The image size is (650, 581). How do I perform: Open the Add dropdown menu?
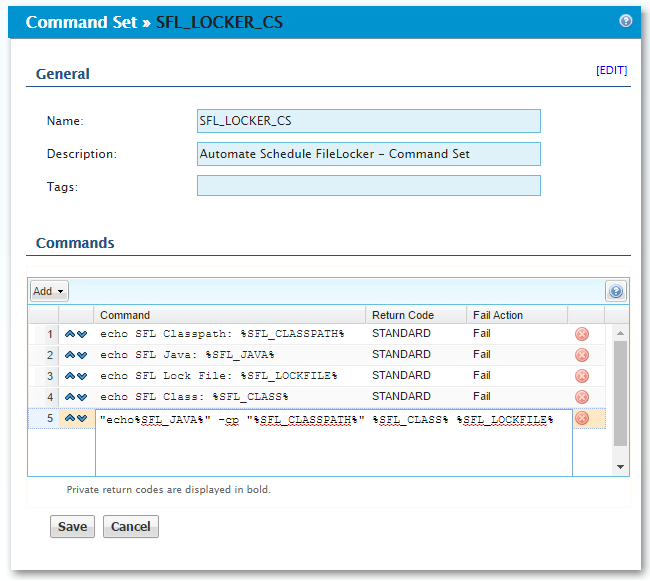48,291
